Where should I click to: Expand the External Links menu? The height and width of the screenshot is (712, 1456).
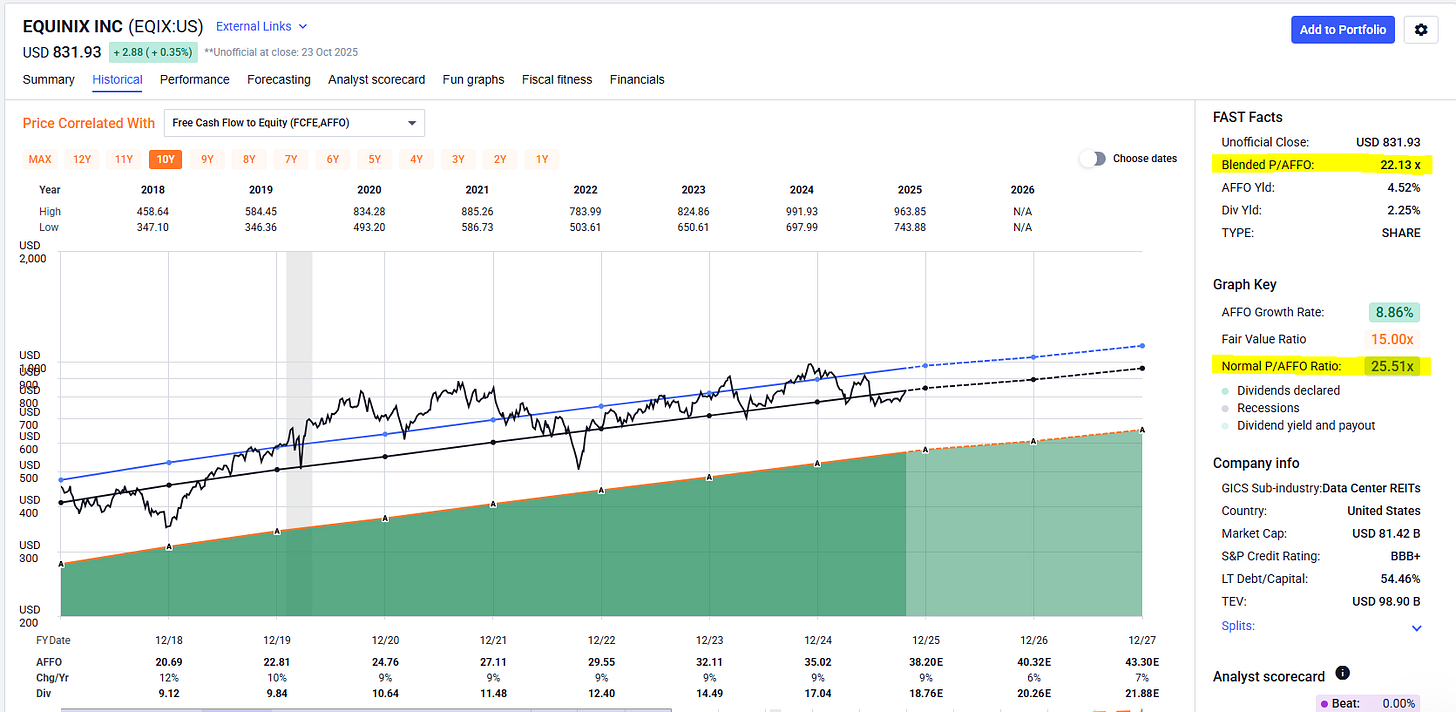[262, 27]
